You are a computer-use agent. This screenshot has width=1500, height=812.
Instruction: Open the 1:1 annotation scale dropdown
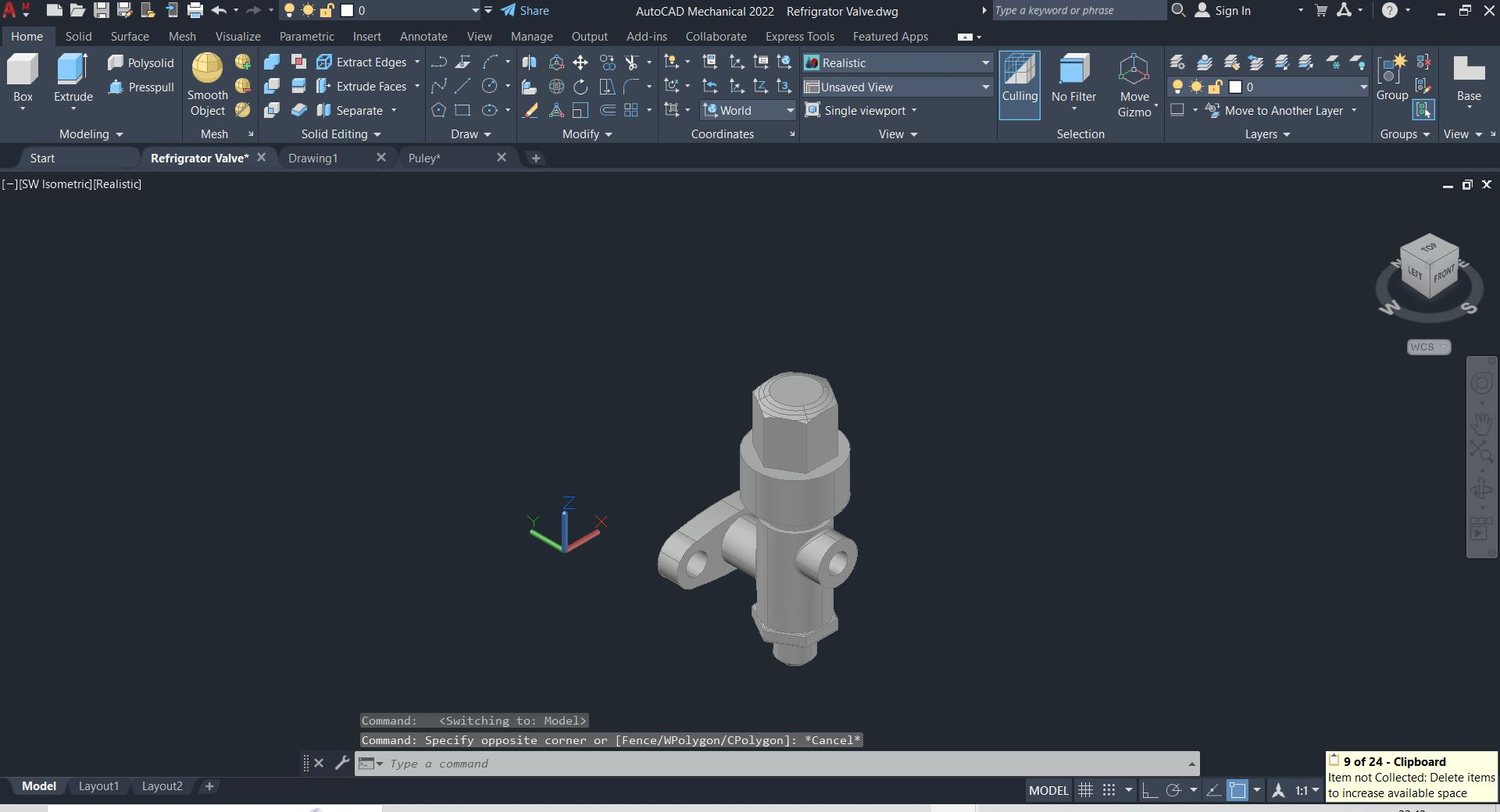1307,790
